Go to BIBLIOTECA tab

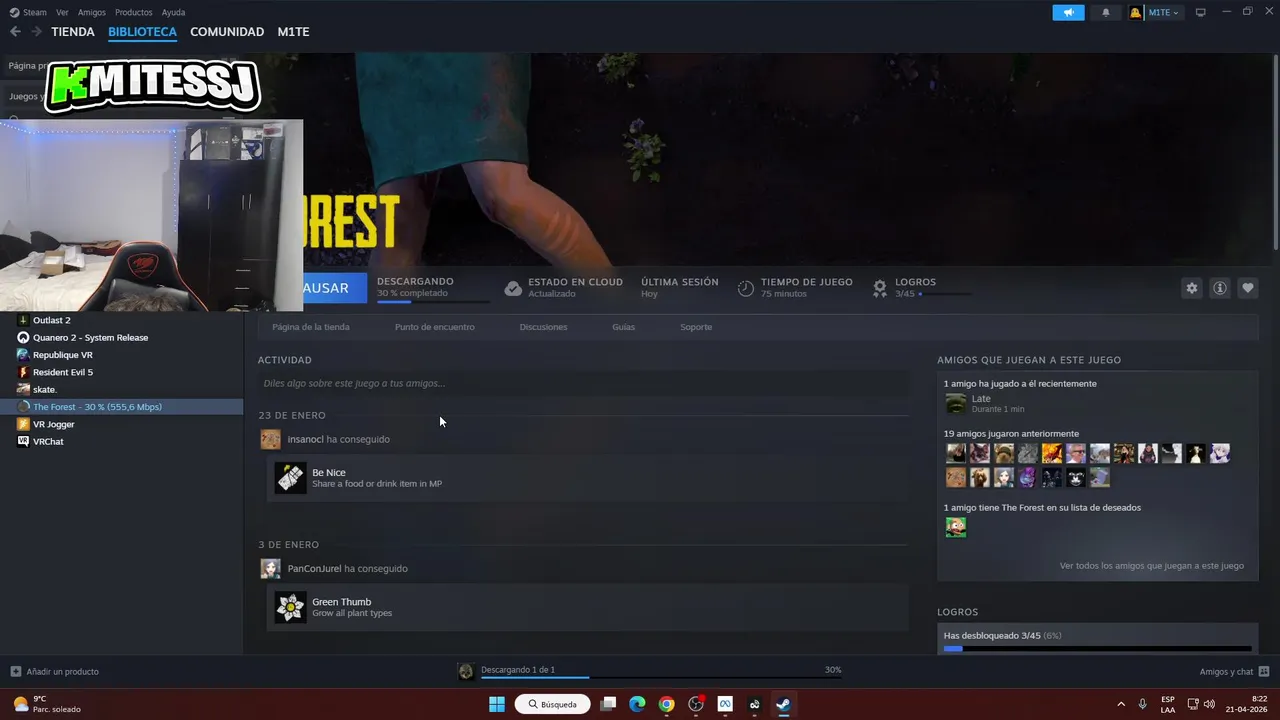[142, 32]
